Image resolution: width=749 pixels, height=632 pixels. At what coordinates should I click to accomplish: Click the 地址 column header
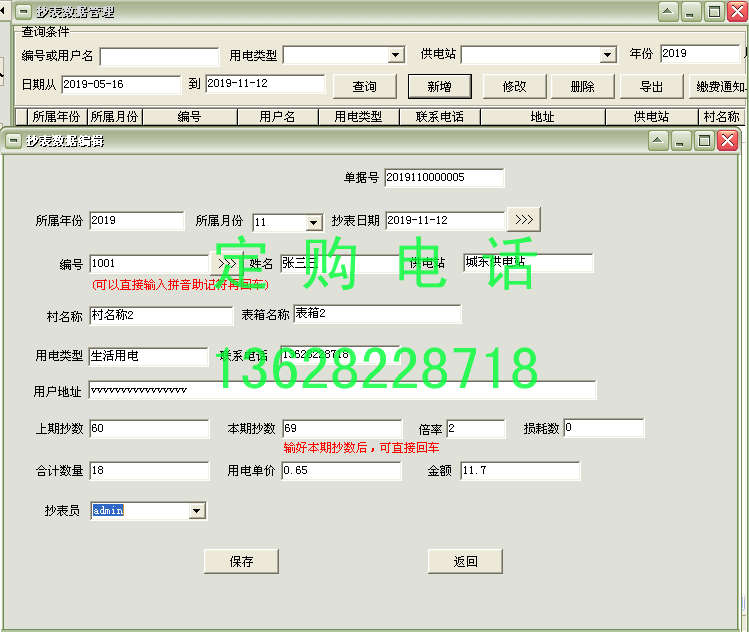[x=543, y=117]
